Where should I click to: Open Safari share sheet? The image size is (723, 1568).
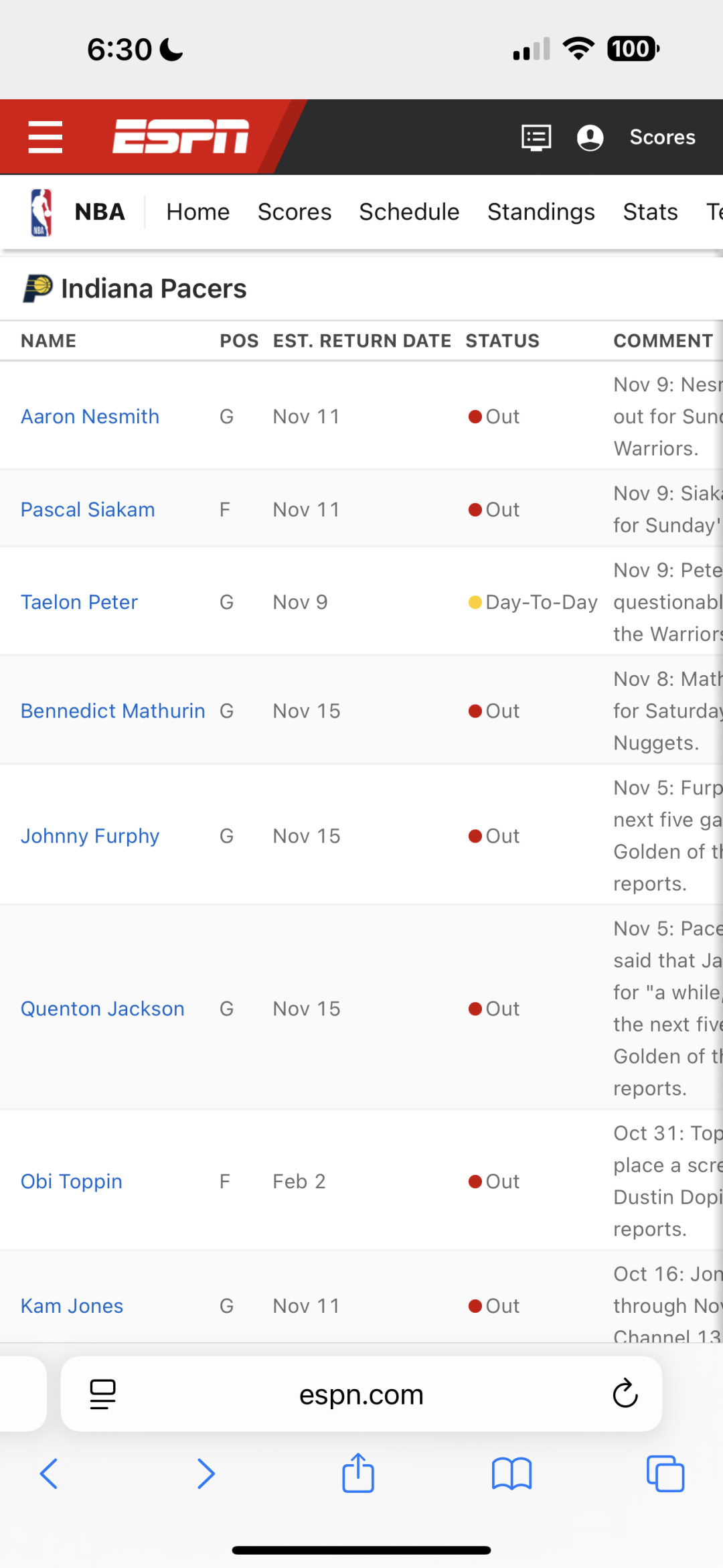coord(358,1474)
